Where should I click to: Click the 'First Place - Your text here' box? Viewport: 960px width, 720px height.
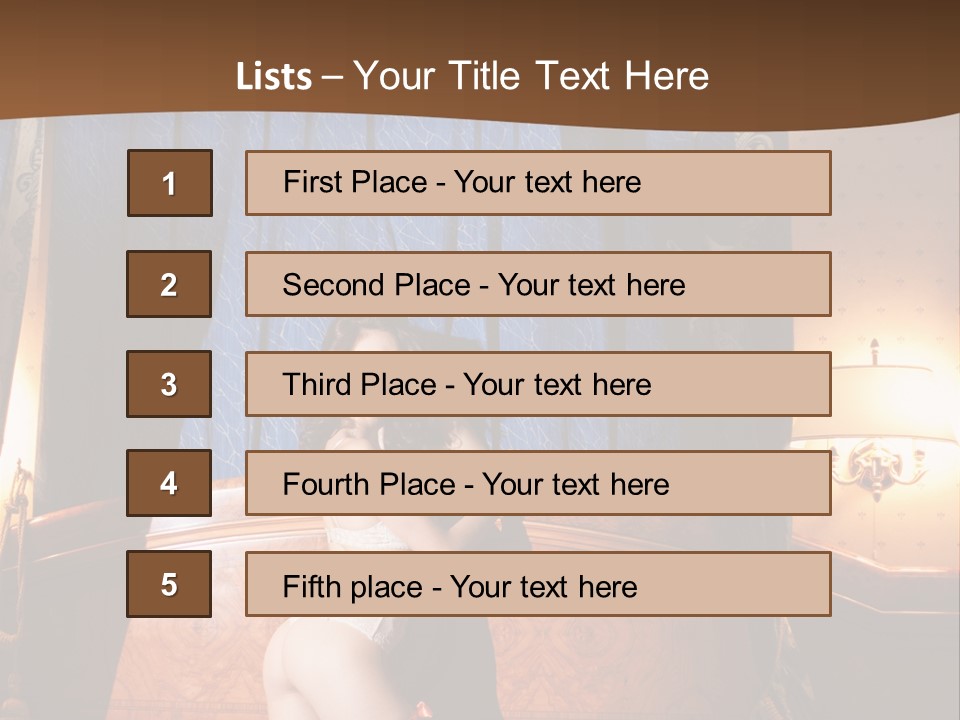[x=538, y=183]
